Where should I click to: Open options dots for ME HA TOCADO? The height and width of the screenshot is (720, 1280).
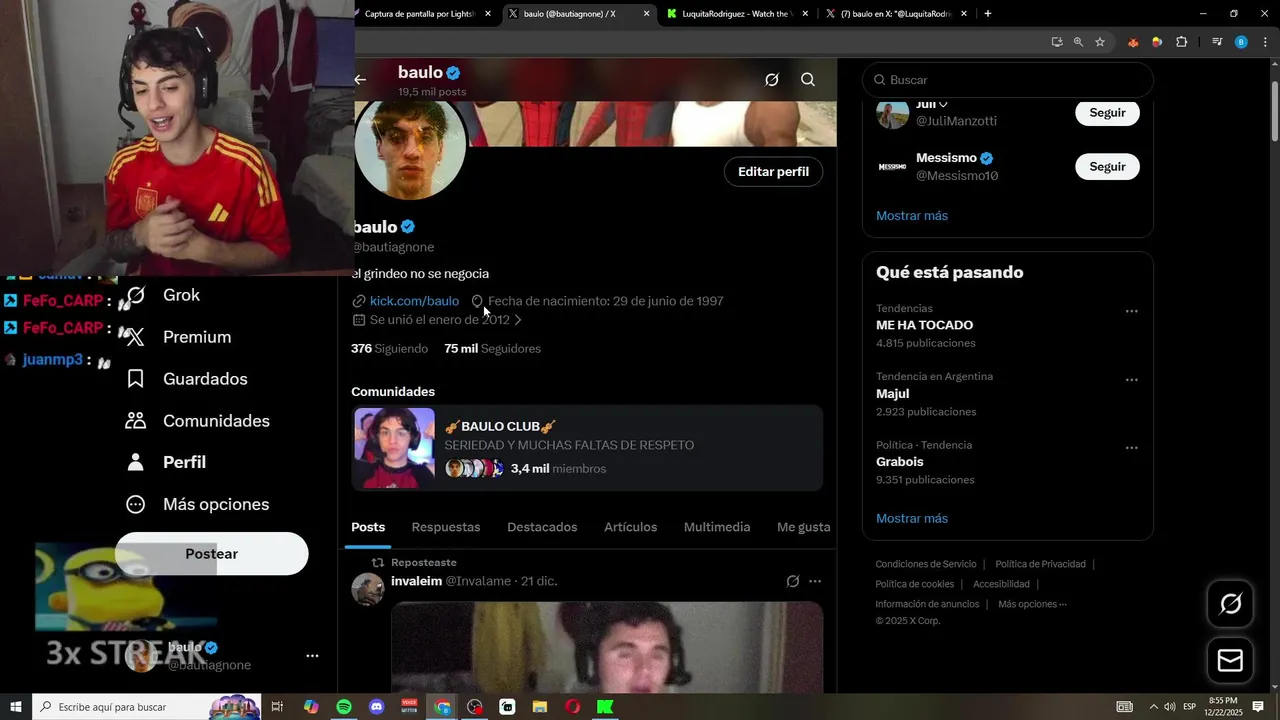click(1131, 312)
